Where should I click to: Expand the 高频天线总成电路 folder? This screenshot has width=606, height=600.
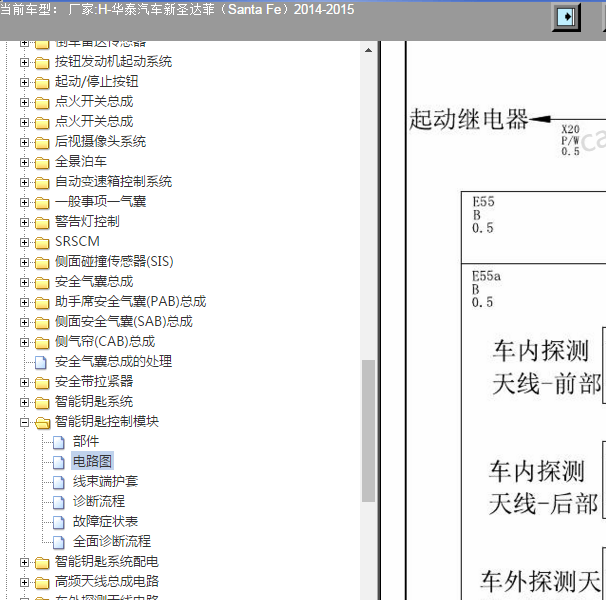coord(24,583)
